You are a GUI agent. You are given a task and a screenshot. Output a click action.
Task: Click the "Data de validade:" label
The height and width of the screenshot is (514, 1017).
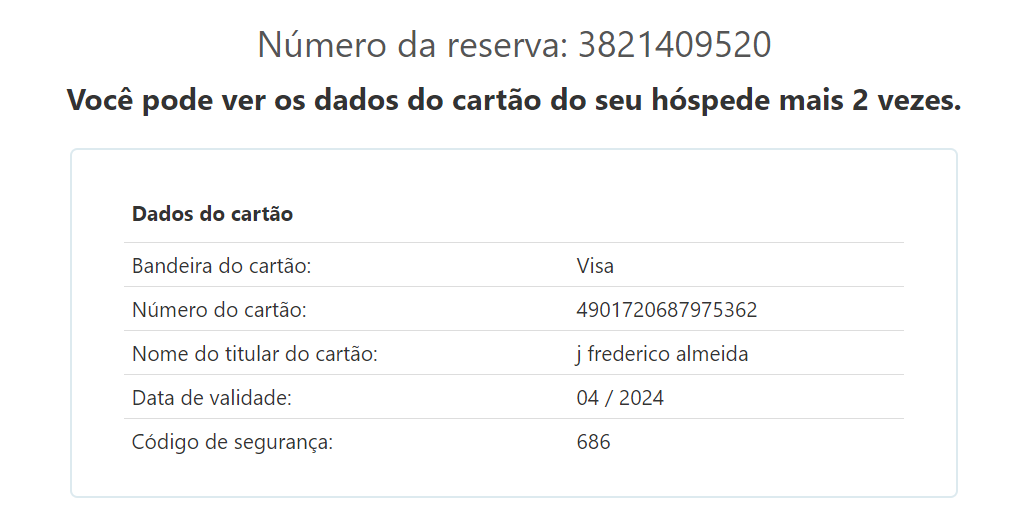click(212, 398)
